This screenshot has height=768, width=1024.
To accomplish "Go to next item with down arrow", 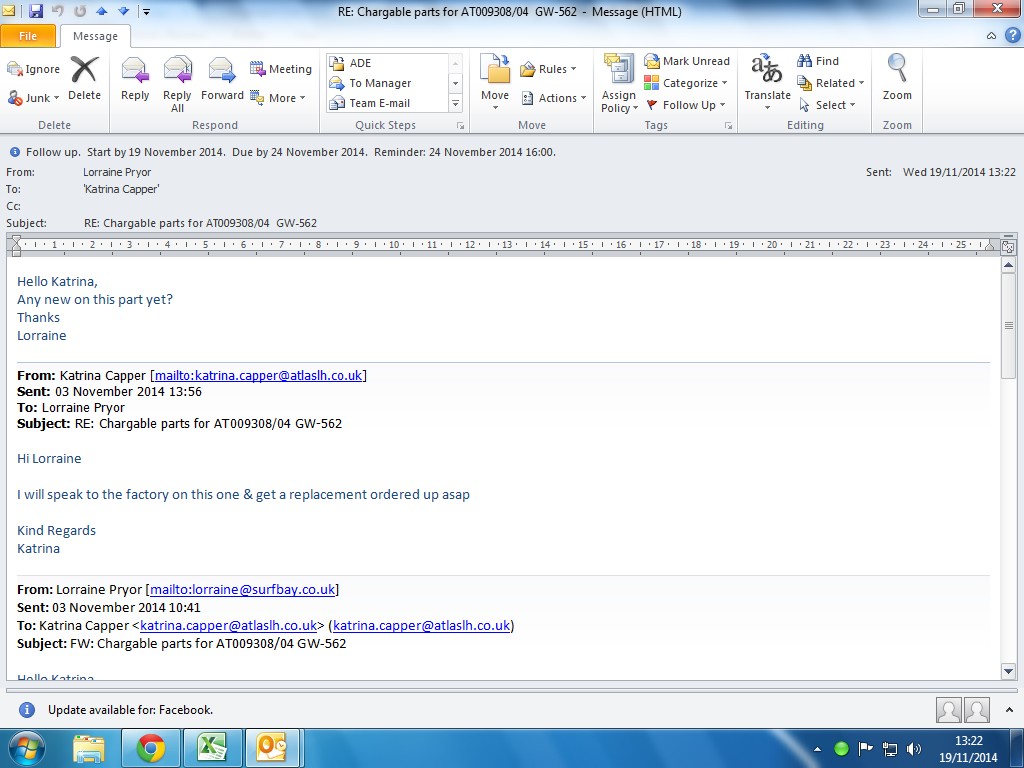I will [123, 11].
